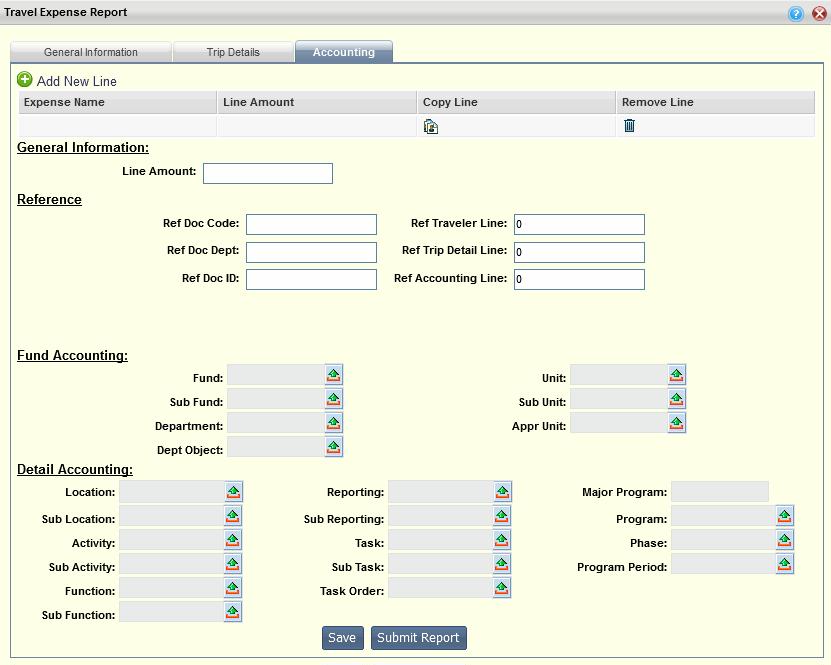Open lookup for the Dept Object field
Viewport: 831px width, 665px height.
[334, 447]
